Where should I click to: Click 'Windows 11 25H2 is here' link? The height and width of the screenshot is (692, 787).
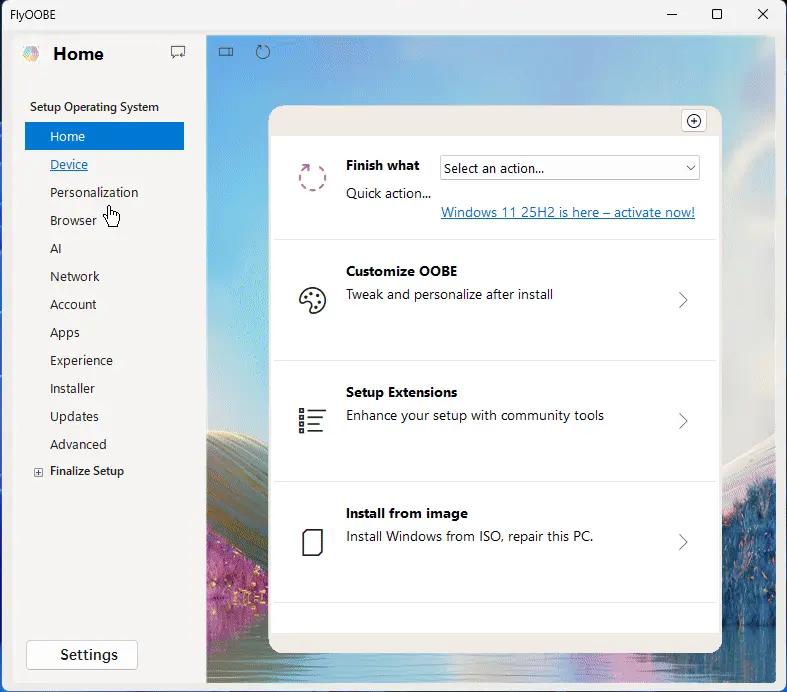pyautogui.click(x=567, y=212)
